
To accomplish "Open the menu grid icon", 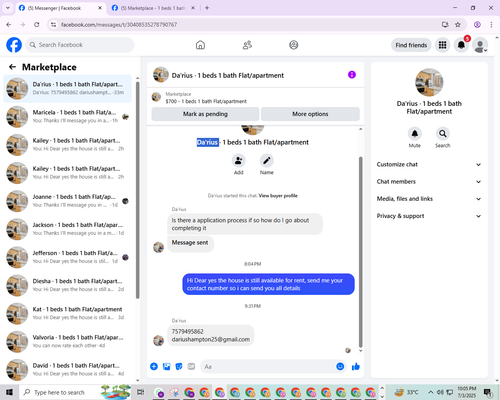I will coord(442,45).
